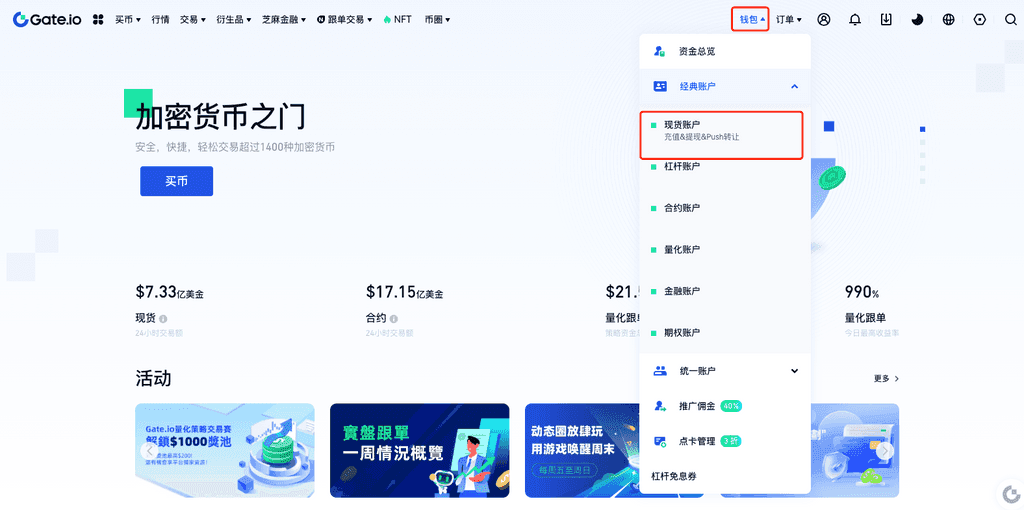Open the four-dot apps grid icon
The image size is (1024, 510).
point(98,19)
